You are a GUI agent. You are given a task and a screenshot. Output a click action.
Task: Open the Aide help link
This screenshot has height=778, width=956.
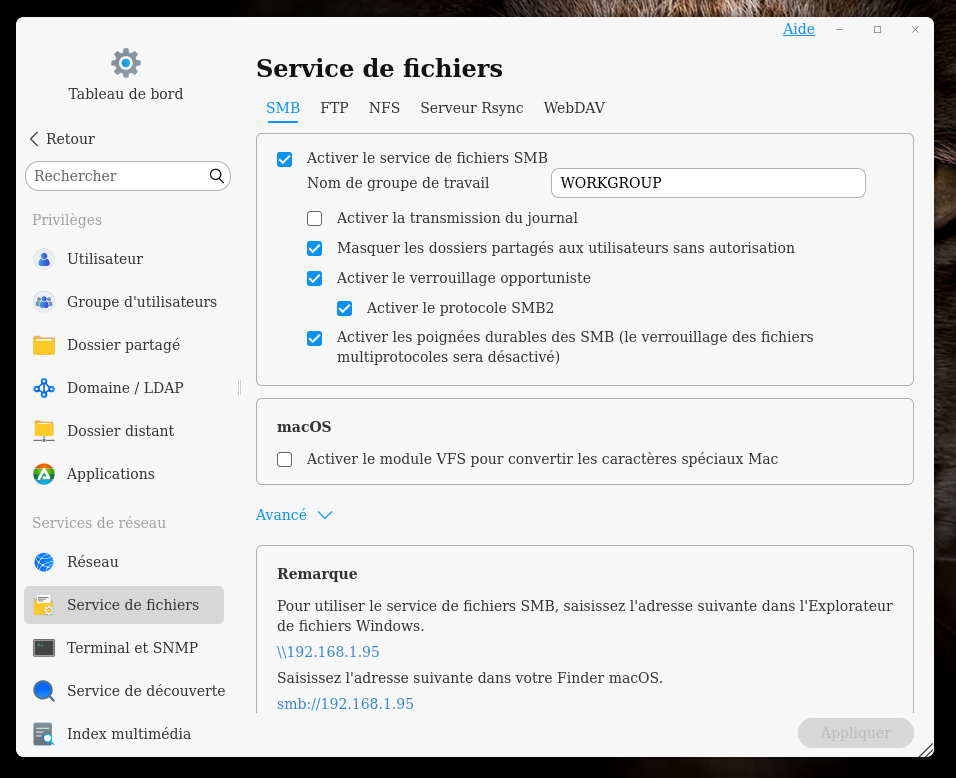(798, 29)
